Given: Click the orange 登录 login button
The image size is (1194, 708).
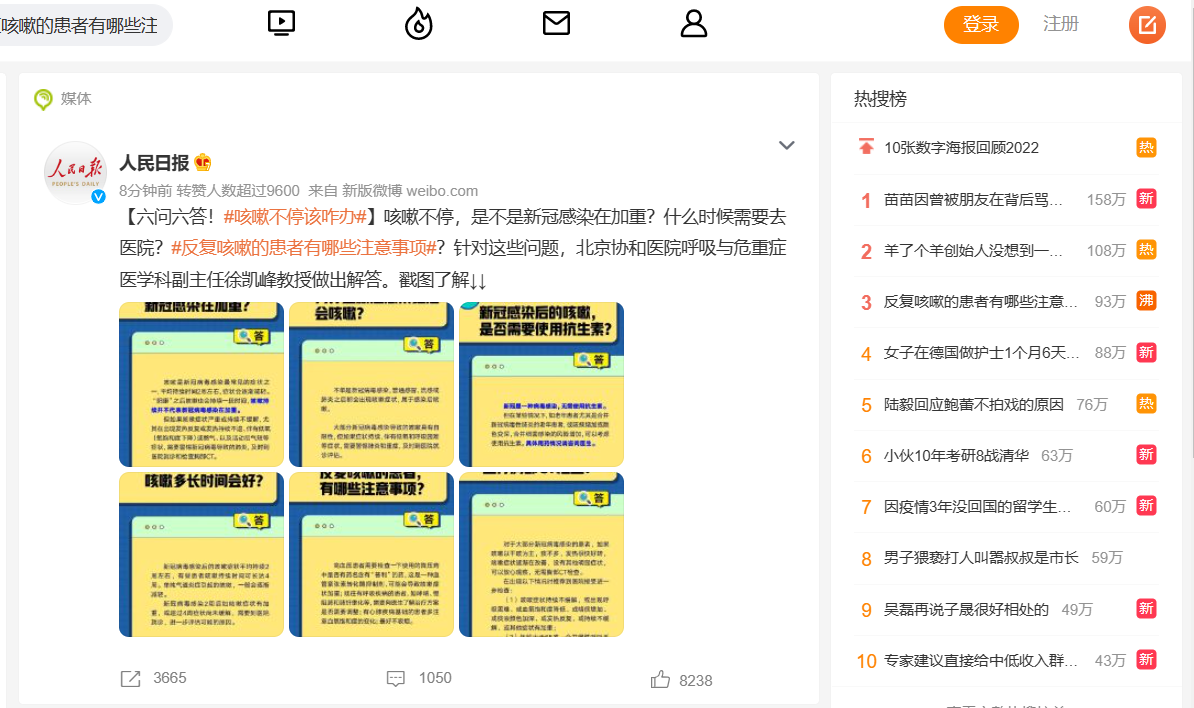Looking at the screenshot, I should [x=981, y=24].
